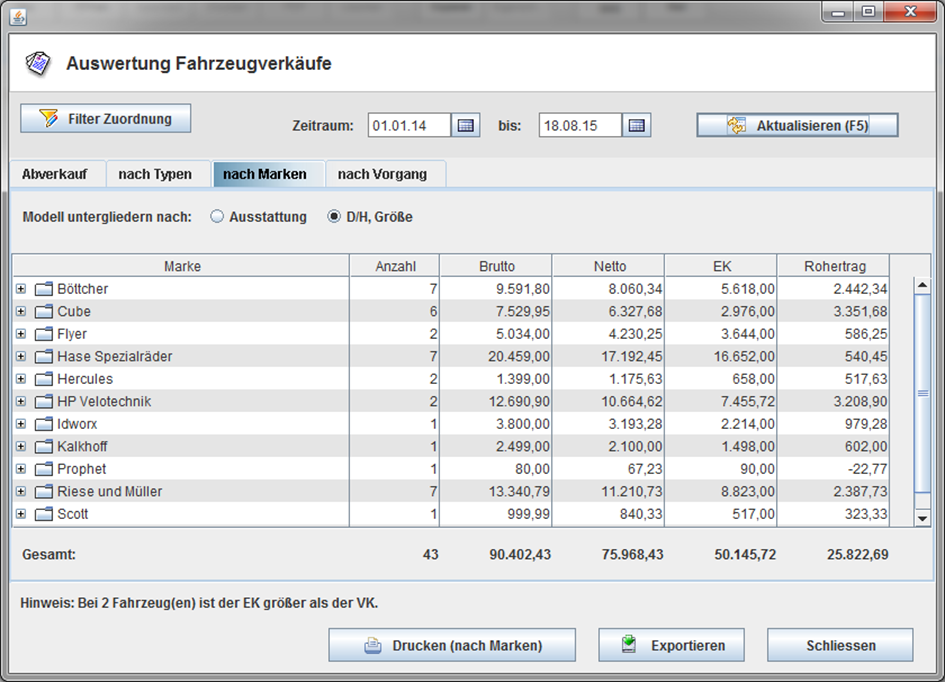
Task: Click the Exportieren button
Action: point(671,645)
